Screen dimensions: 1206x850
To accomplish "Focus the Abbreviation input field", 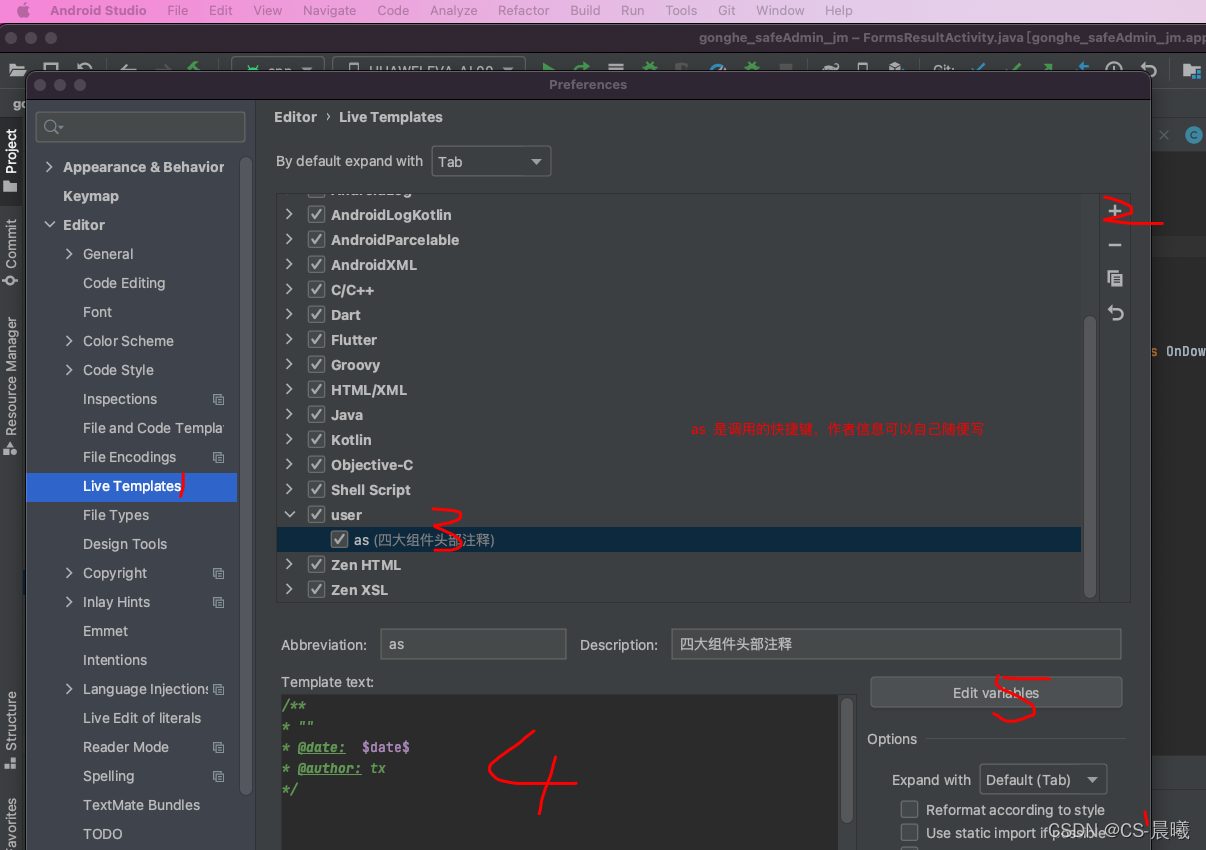I will coord(473,644).
